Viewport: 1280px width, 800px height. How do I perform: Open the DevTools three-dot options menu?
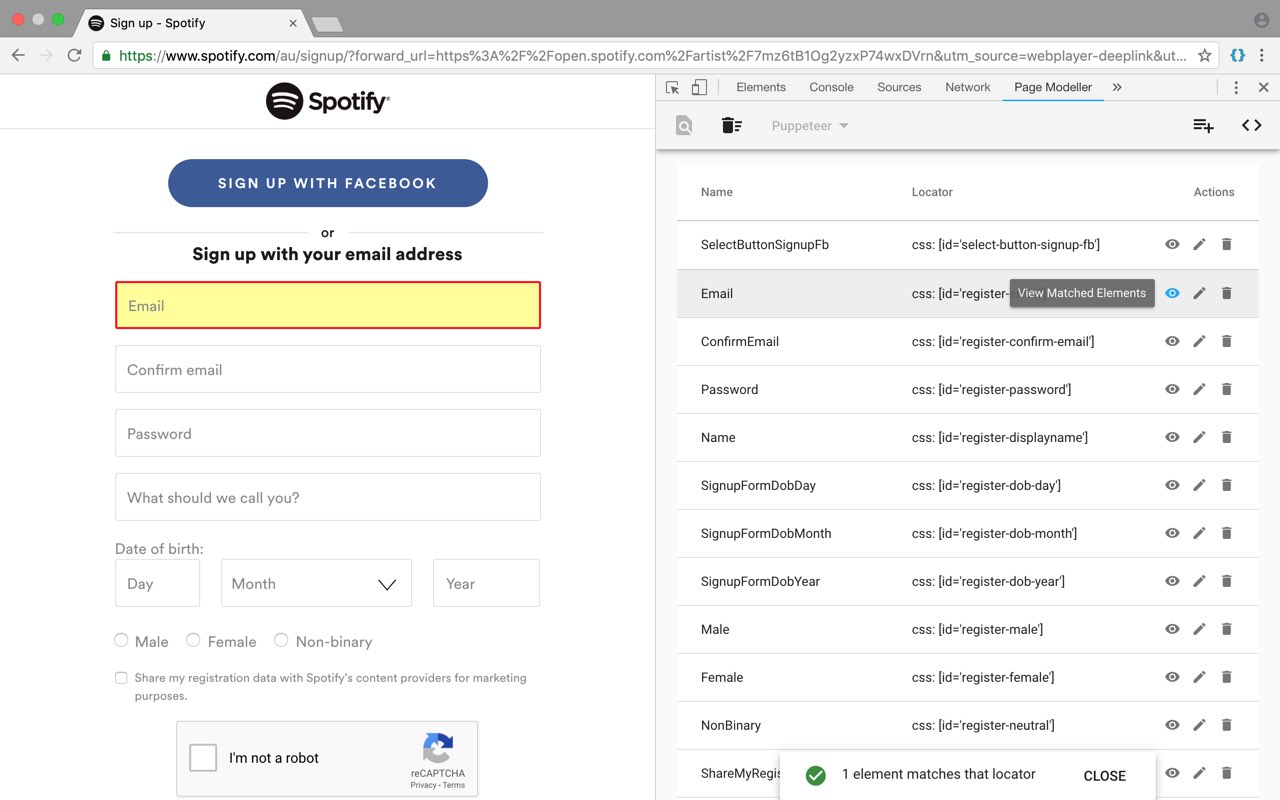[x=1237, y=88]
